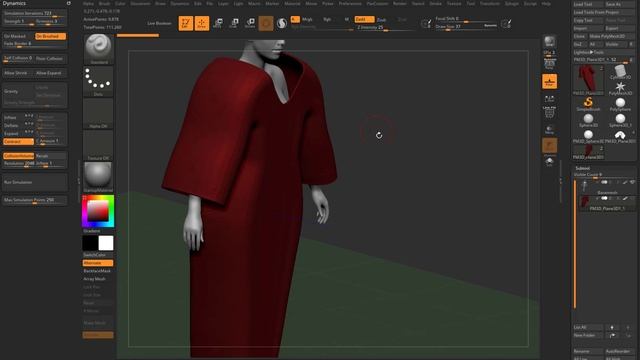Open the Render menu
This screenshot has height=360, width=640.
coord(400,3)
